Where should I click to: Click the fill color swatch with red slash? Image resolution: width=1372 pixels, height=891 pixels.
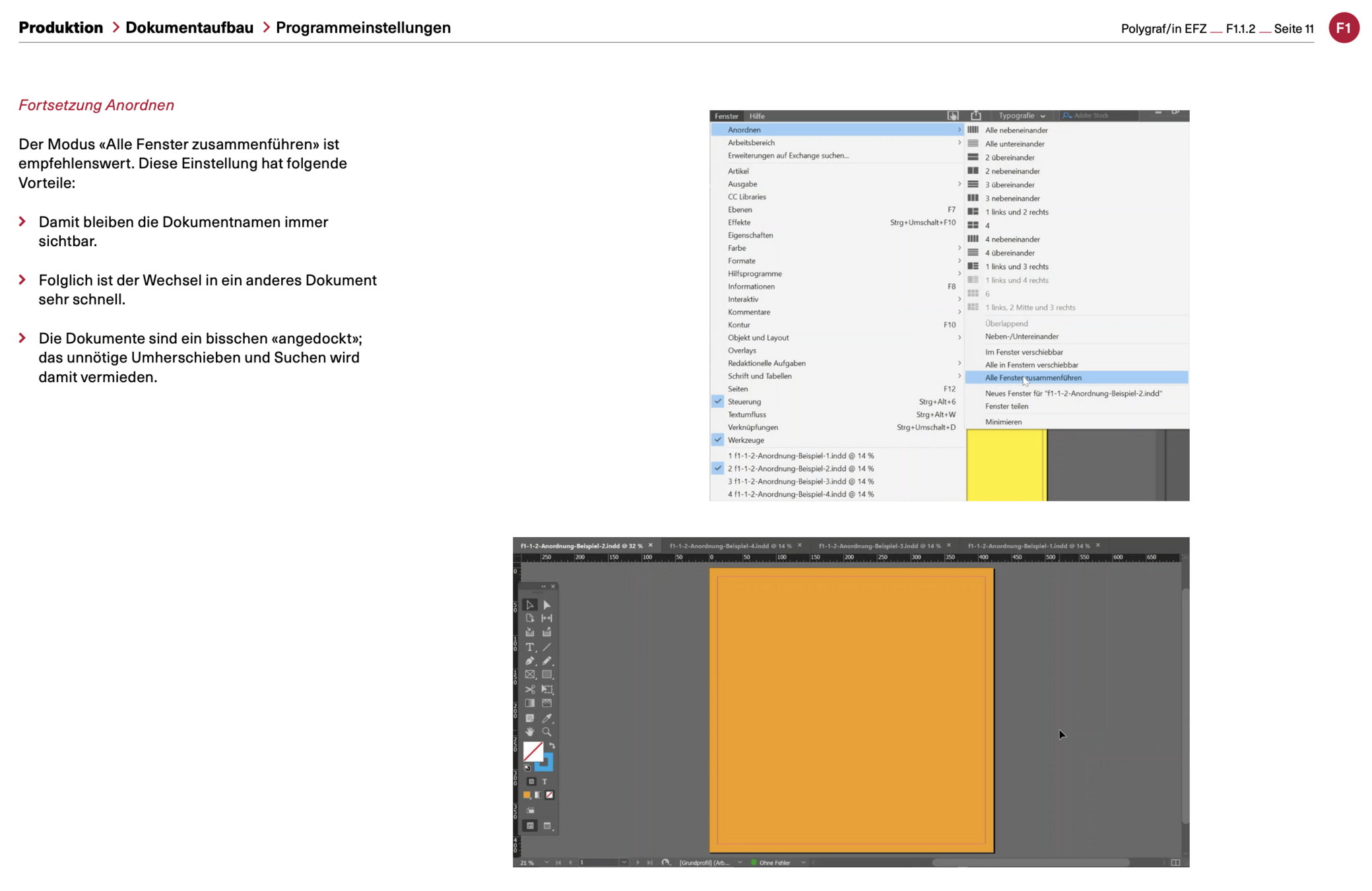(x=532, y=750)
